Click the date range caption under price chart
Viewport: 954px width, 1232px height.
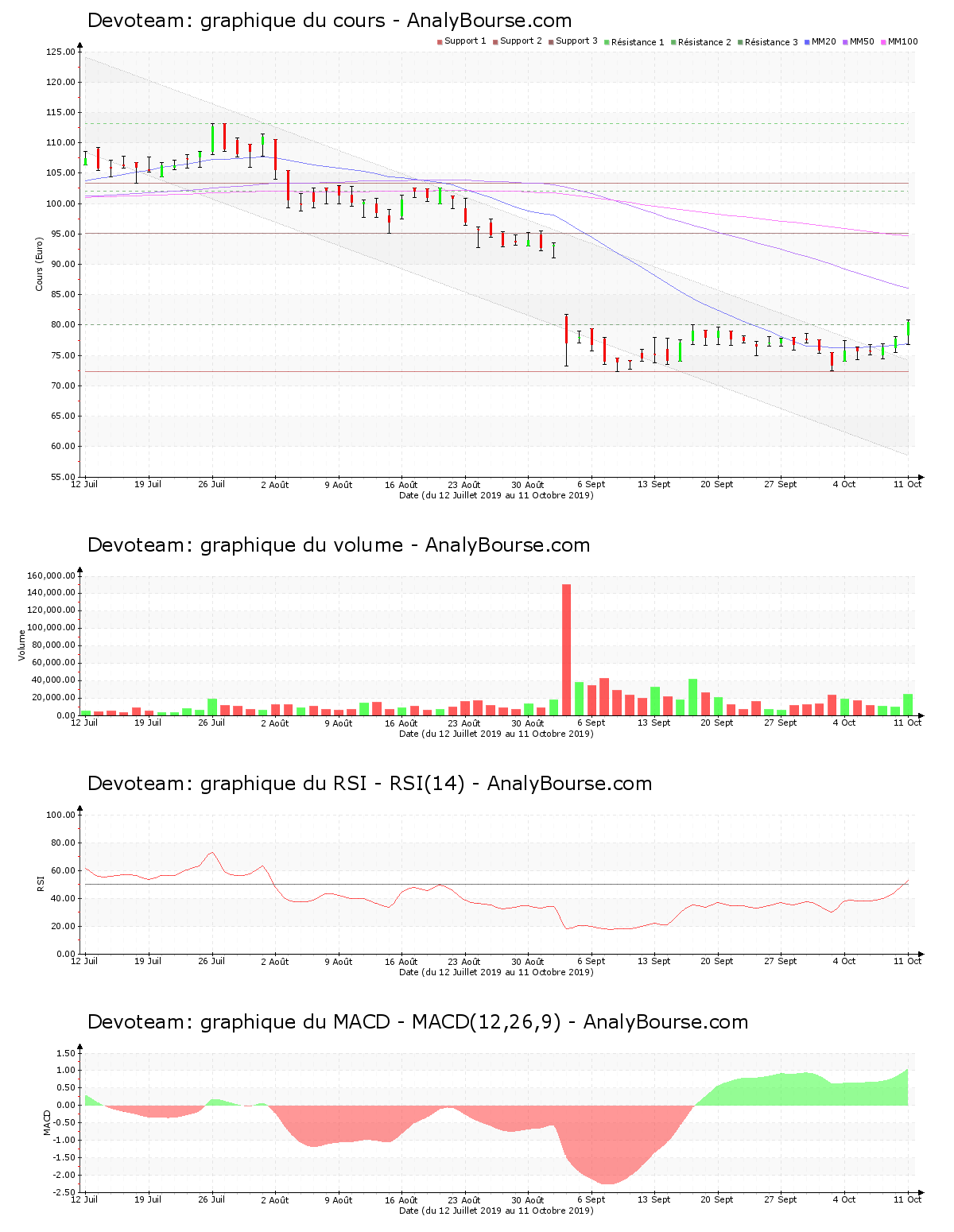tap(496, 495)
